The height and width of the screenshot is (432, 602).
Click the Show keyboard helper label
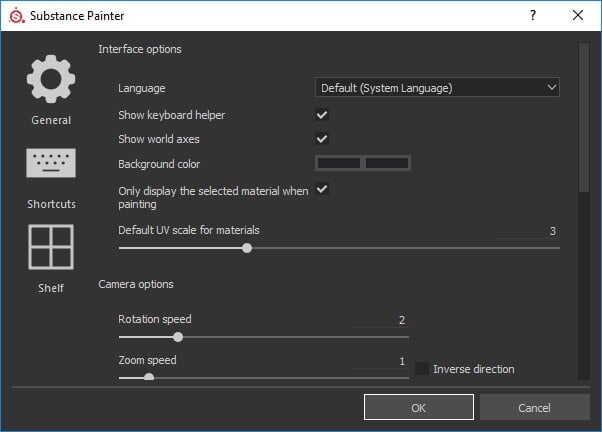172,115
